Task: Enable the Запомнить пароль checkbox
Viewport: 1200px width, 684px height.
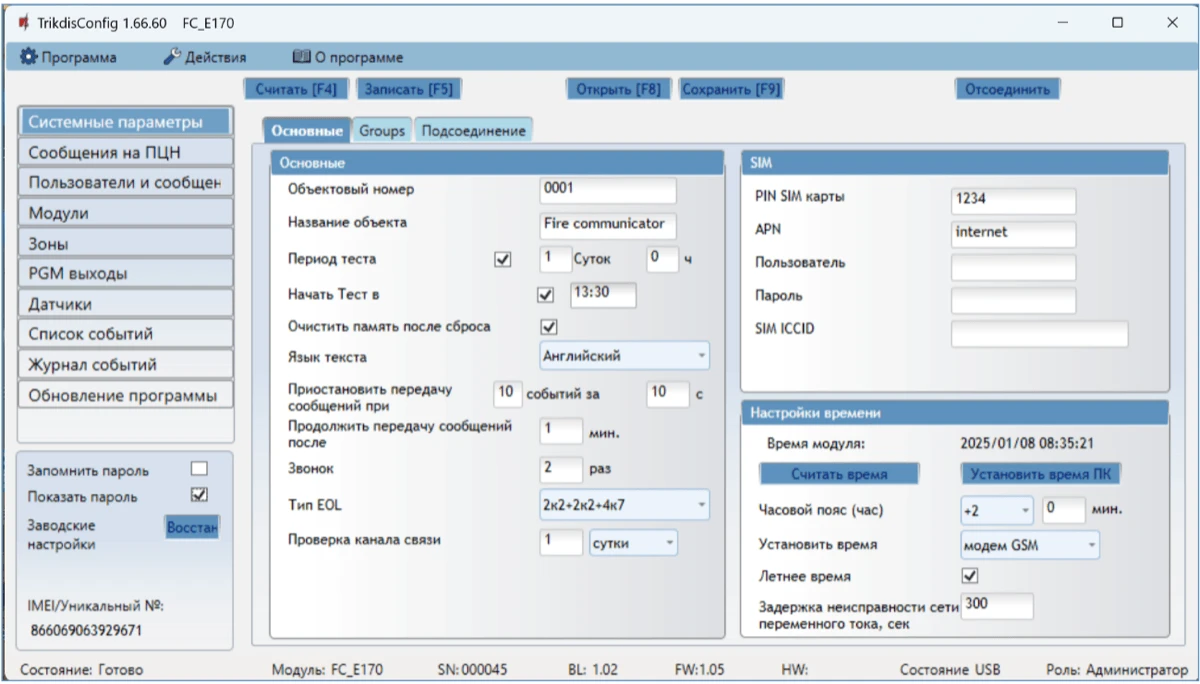Action: point(199,469)
